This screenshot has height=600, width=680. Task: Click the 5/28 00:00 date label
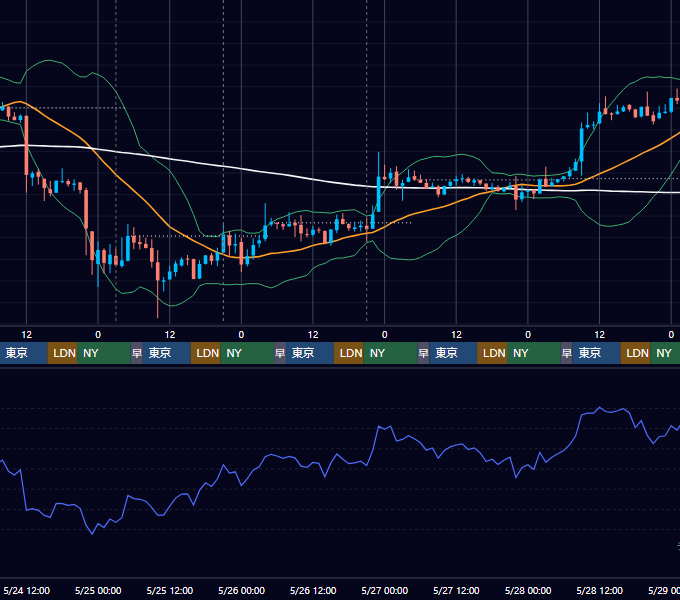pyautogui.click(x=528, y=590)
